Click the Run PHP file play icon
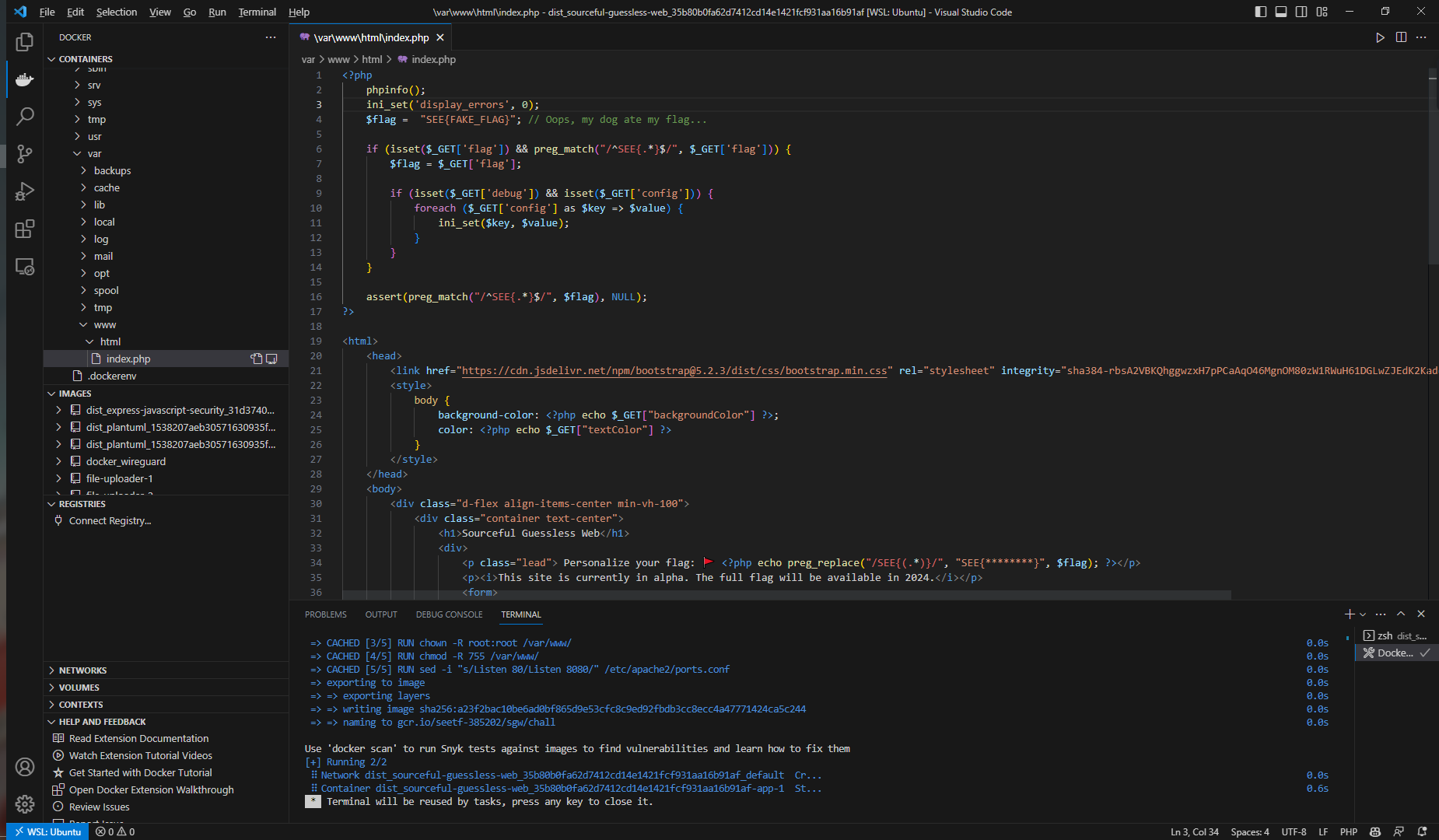Image resolution: width=1439 pixels, height=840 pixels. point(1380,37)
